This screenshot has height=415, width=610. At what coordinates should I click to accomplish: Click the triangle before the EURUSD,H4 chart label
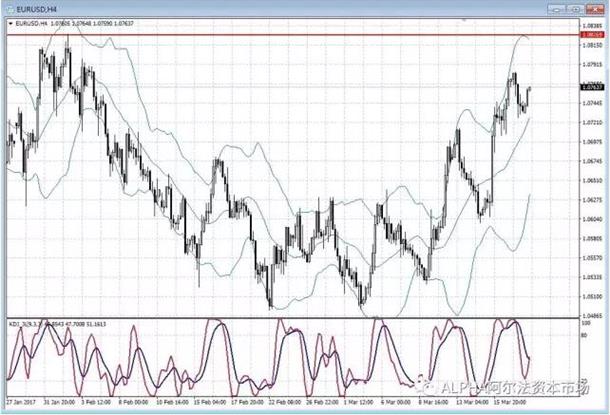point(11,24)
